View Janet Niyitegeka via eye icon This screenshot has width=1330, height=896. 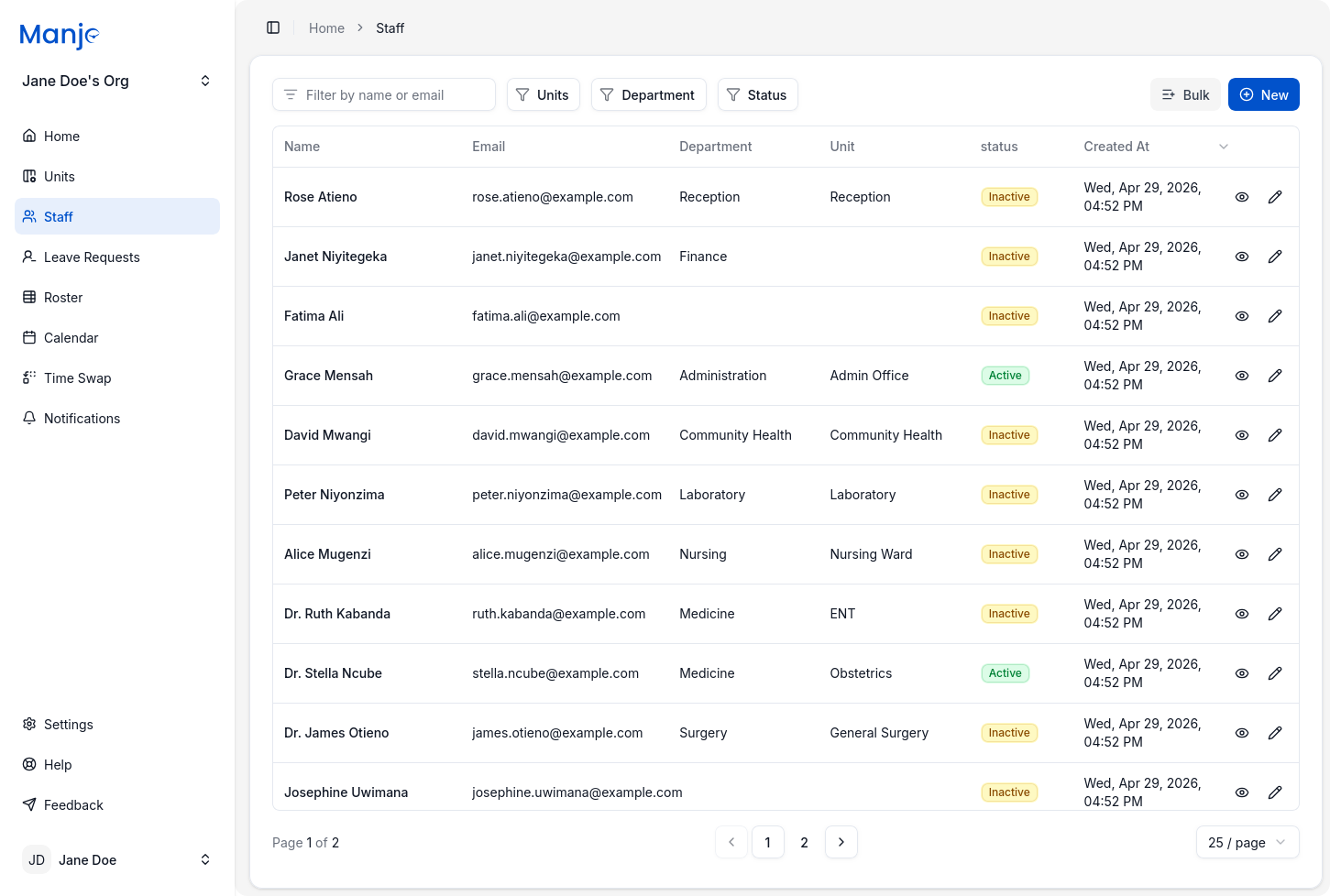coord(1242,257)
